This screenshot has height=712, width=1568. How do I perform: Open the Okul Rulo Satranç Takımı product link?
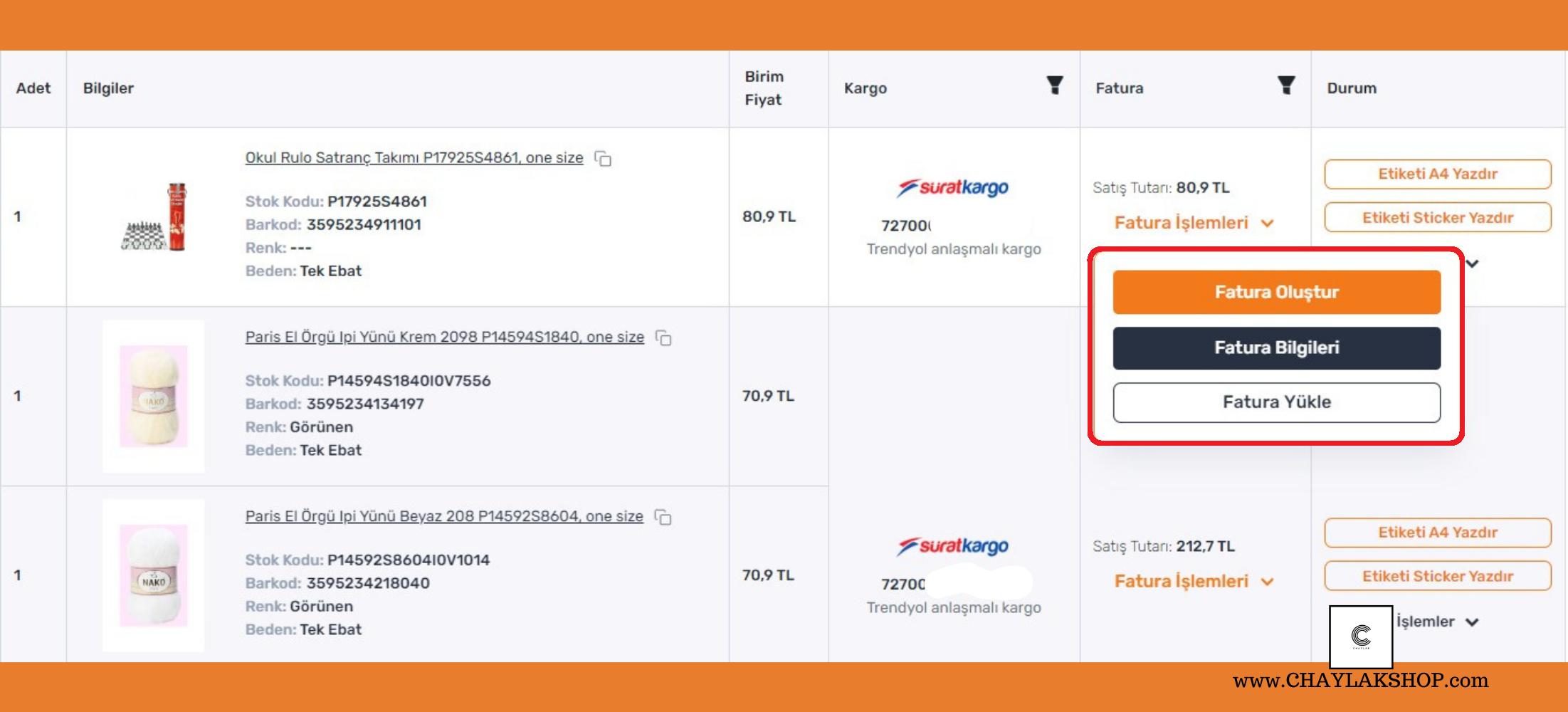coord(414,157)
